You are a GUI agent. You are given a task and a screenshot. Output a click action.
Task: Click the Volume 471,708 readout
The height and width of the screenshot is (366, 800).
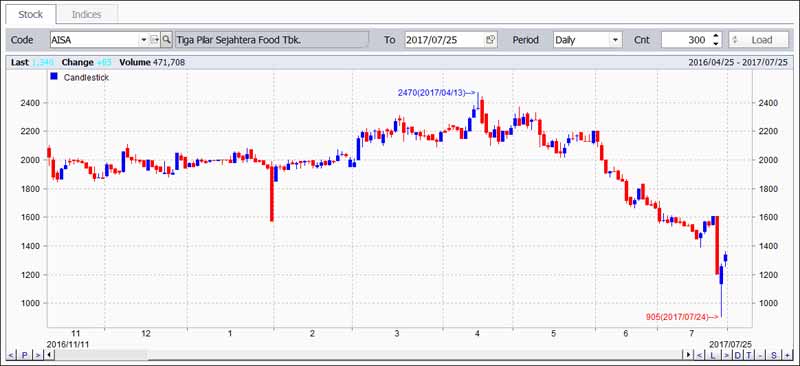coord(152,62)
